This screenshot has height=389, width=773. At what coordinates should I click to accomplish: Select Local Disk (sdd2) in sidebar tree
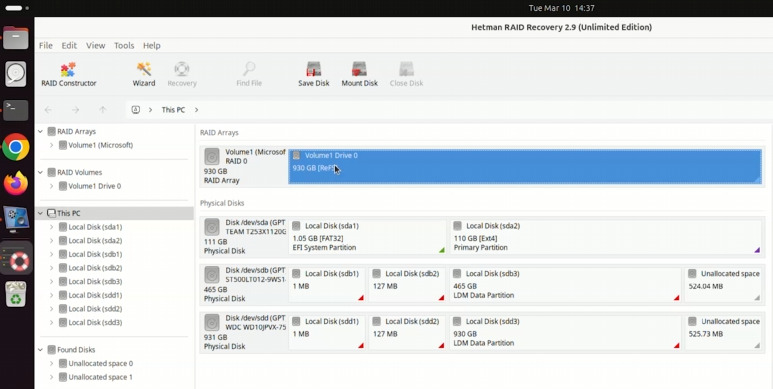pyautogui.click(x=95, y=309)
